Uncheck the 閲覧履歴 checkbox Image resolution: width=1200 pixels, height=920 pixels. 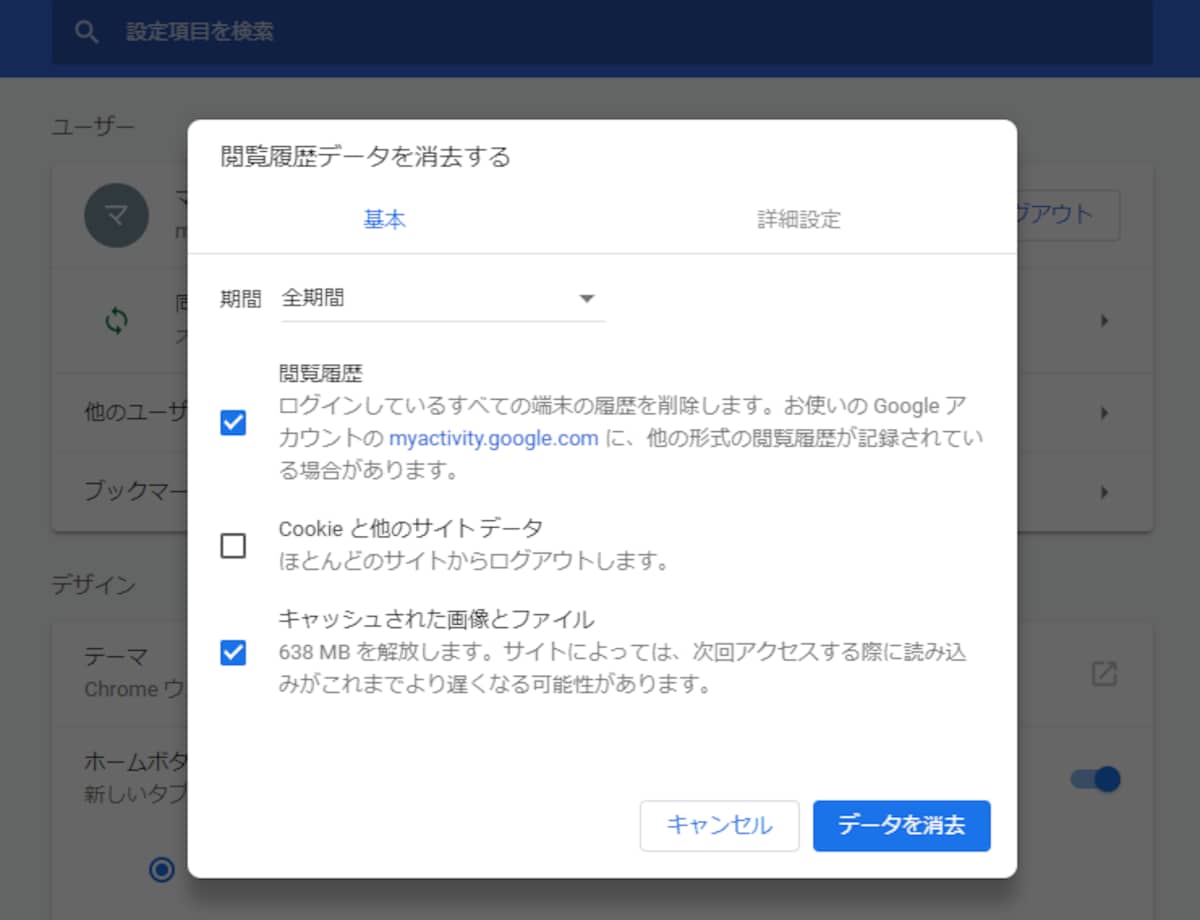233,423
